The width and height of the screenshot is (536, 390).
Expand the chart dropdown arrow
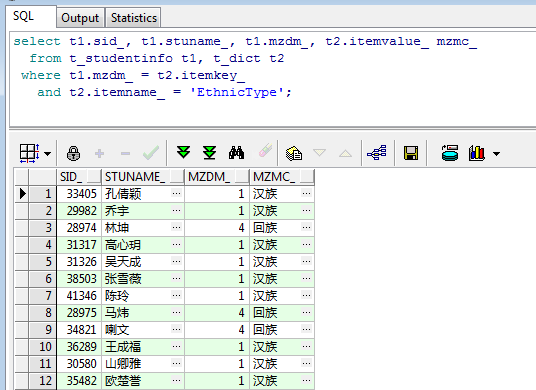coord(496,154)
